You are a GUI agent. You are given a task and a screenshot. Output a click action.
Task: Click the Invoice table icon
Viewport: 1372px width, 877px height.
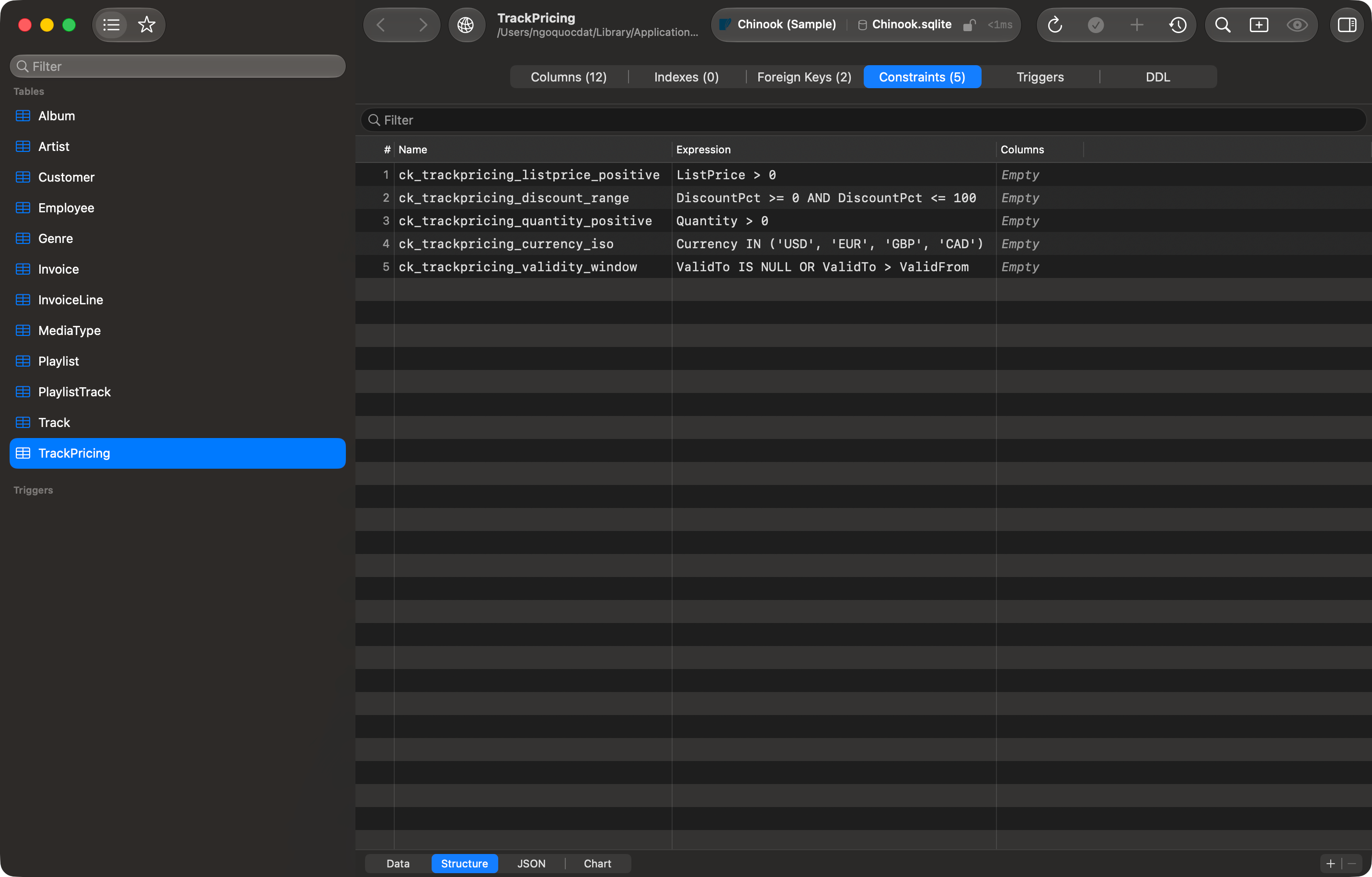pyautogui.click(x=23, y=269)
